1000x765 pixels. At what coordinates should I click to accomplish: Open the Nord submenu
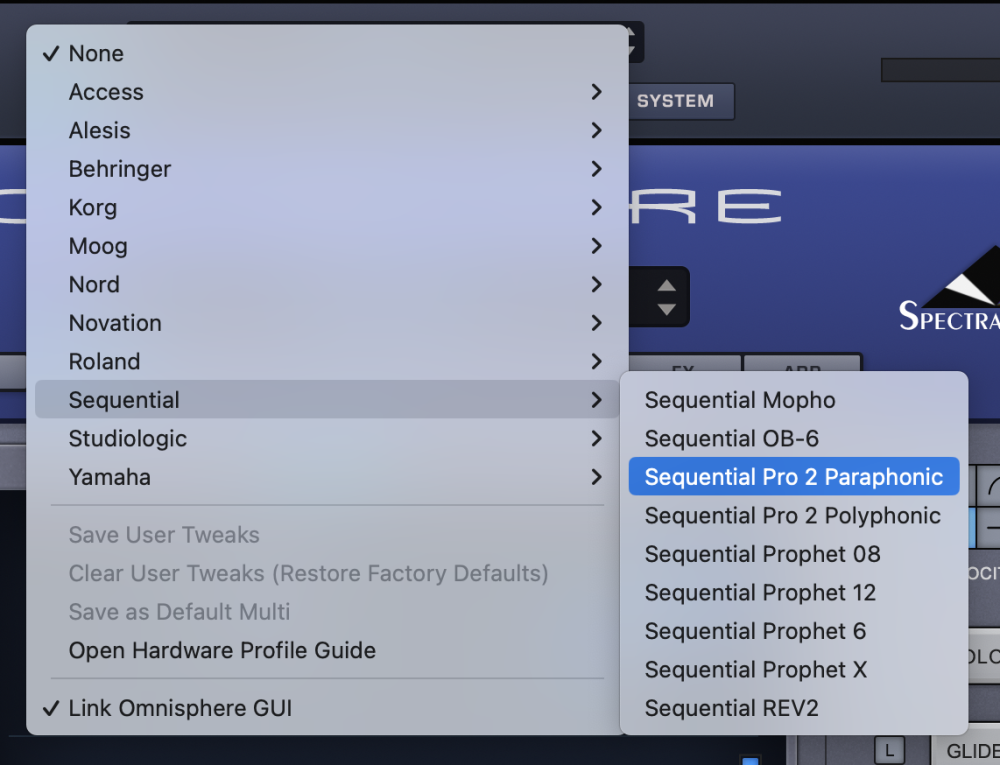[x=94, y=285]
